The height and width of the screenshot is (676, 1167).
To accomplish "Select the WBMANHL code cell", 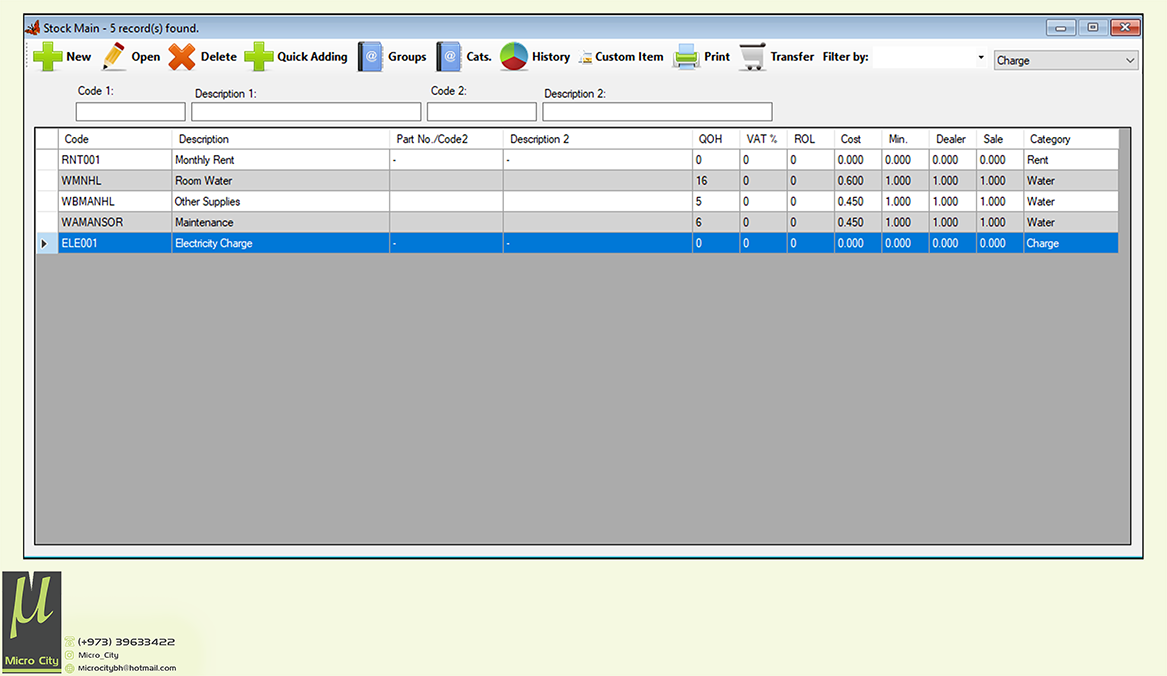I will 115,202.
